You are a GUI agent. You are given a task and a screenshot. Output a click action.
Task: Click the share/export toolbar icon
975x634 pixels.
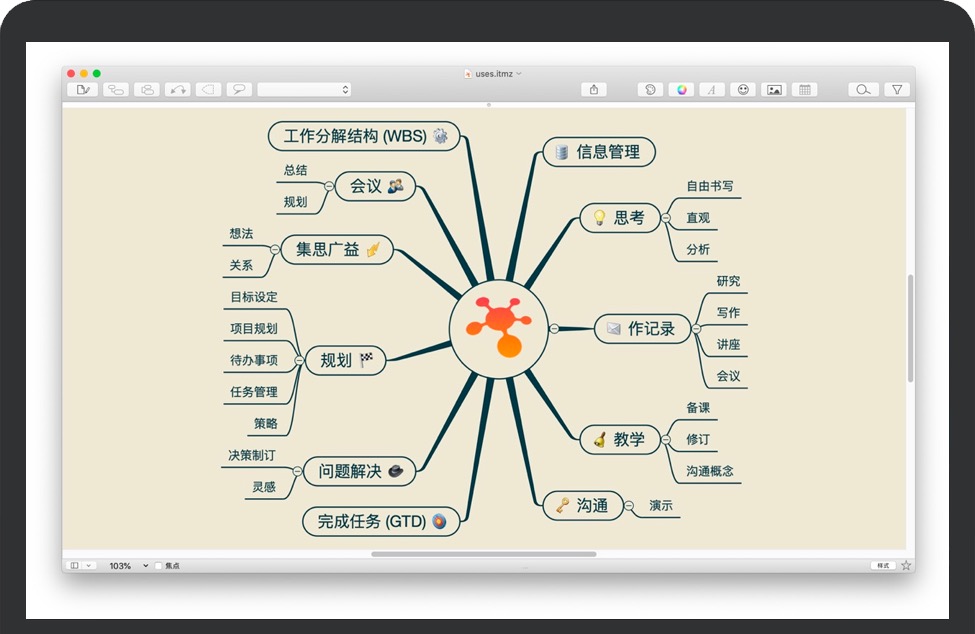coord(594,90)
